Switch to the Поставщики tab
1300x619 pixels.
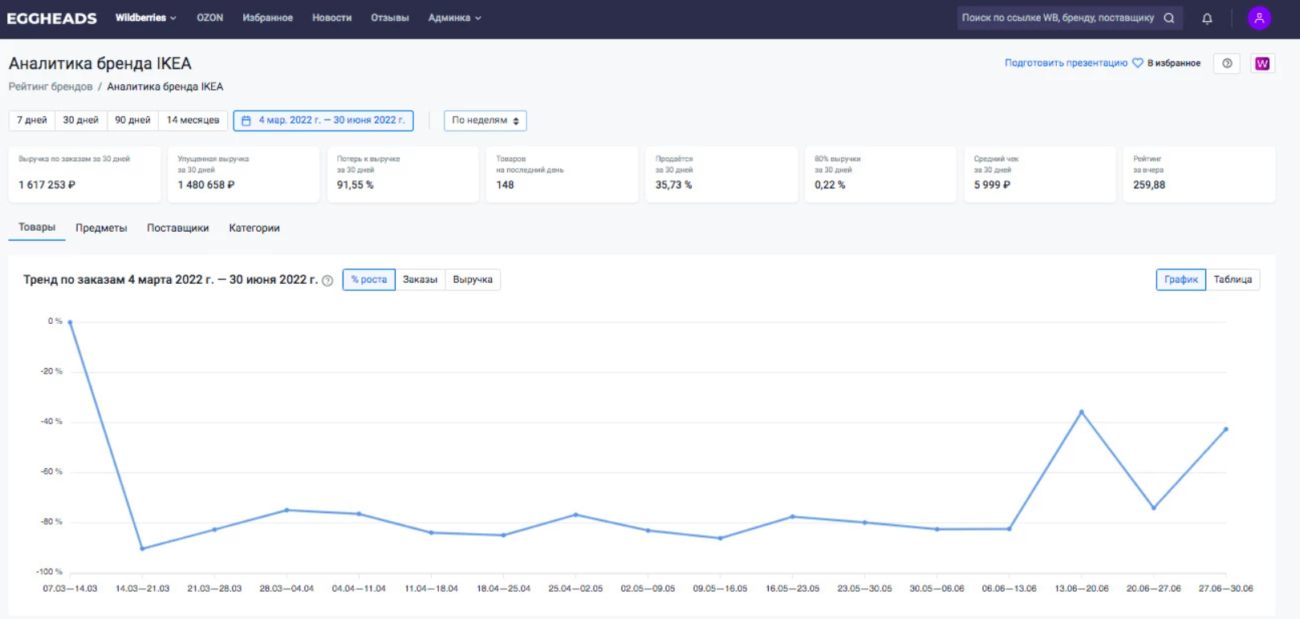pyautogui.click(x=178, y=228)
